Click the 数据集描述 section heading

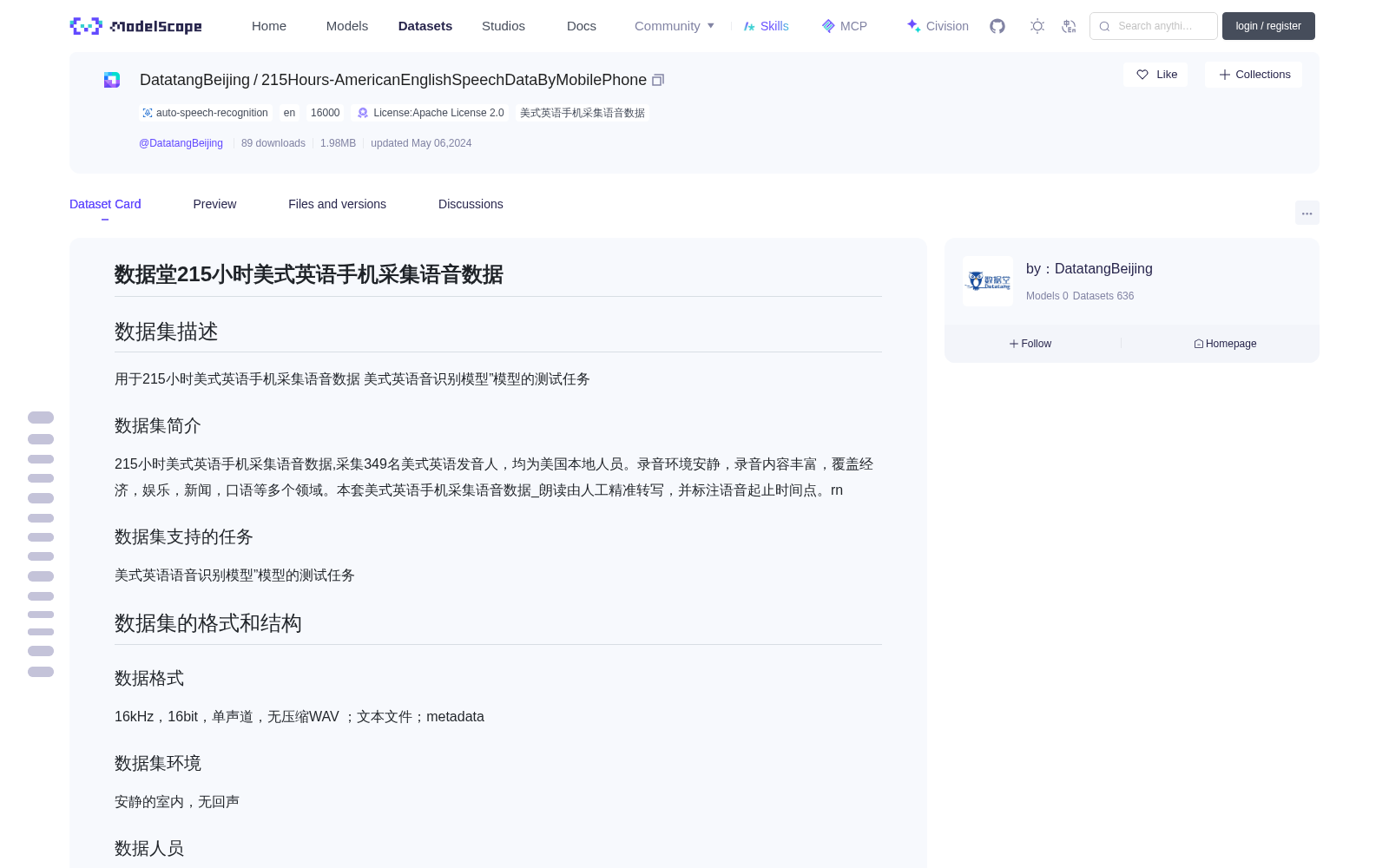point(167,332)
